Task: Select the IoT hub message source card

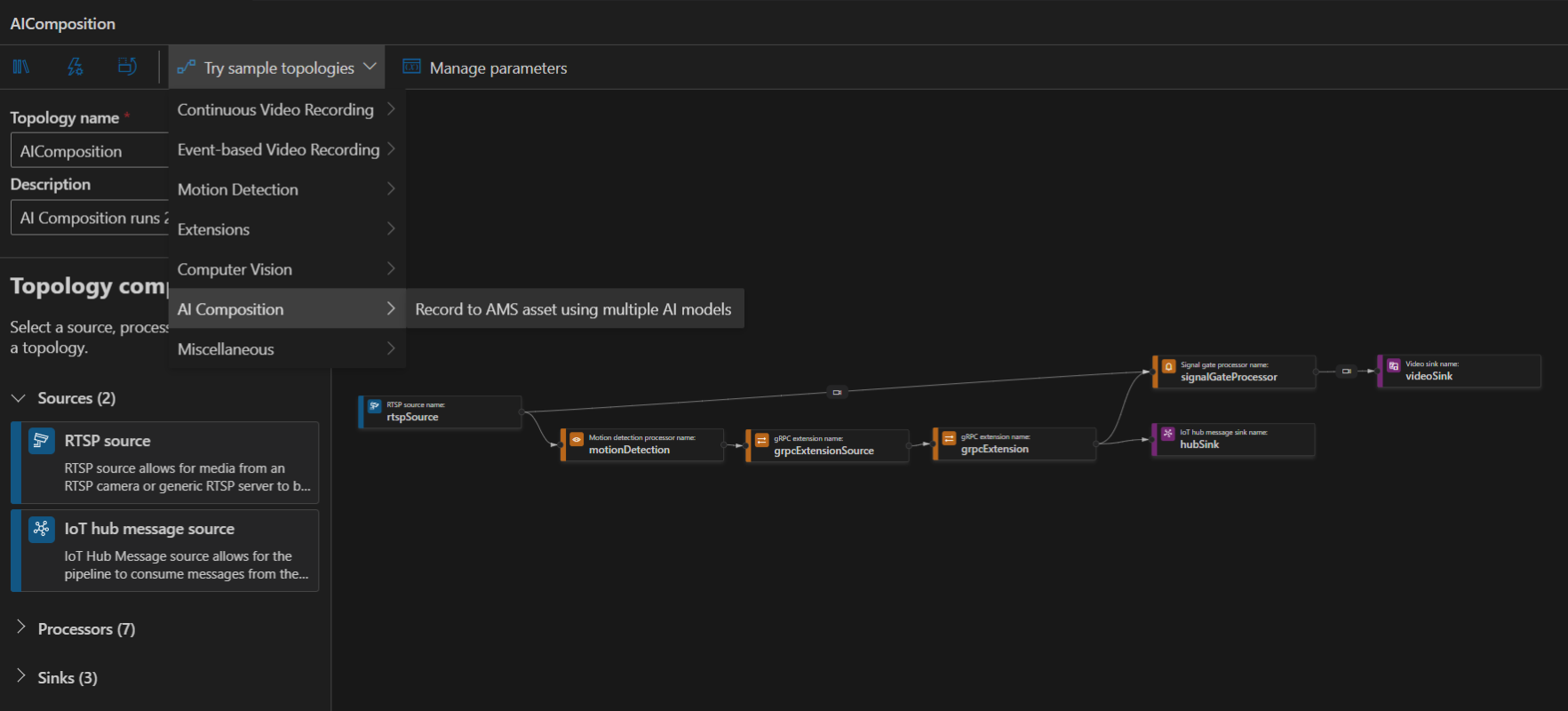Action: click(x=164, y=550)
